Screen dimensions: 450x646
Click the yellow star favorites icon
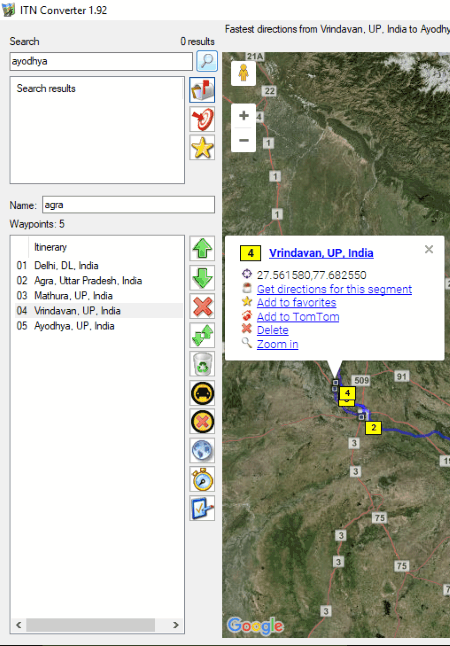coord(202,147)
